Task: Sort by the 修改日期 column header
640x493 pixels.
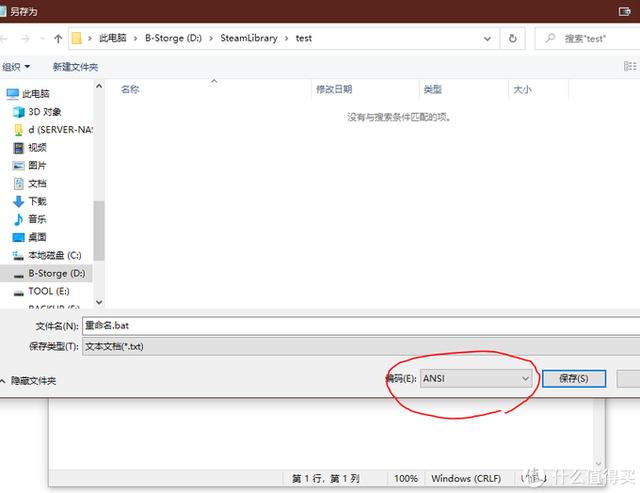Action: [x=334, y=89]
